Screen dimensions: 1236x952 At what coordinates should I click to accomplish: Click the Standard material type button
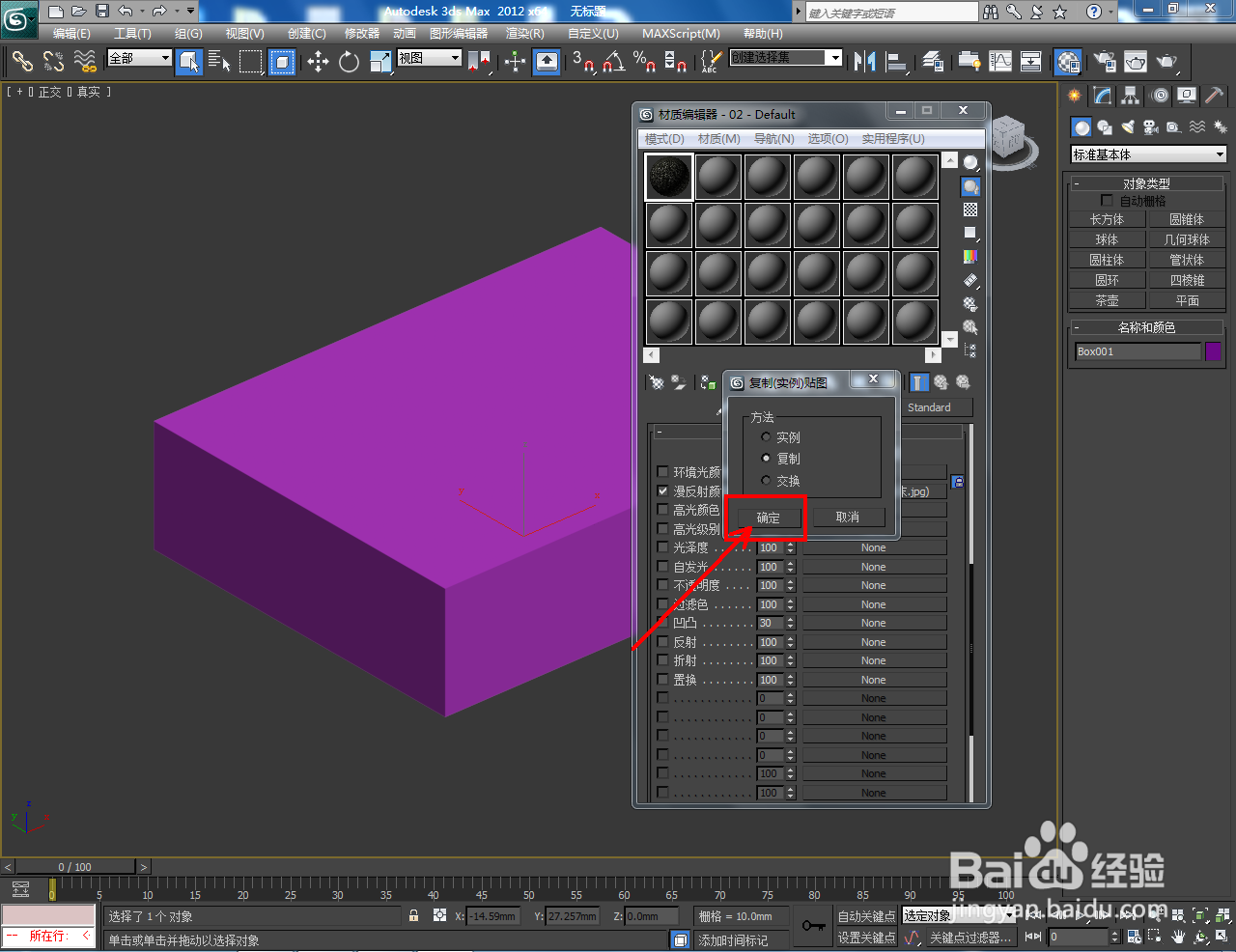(929, 407)
